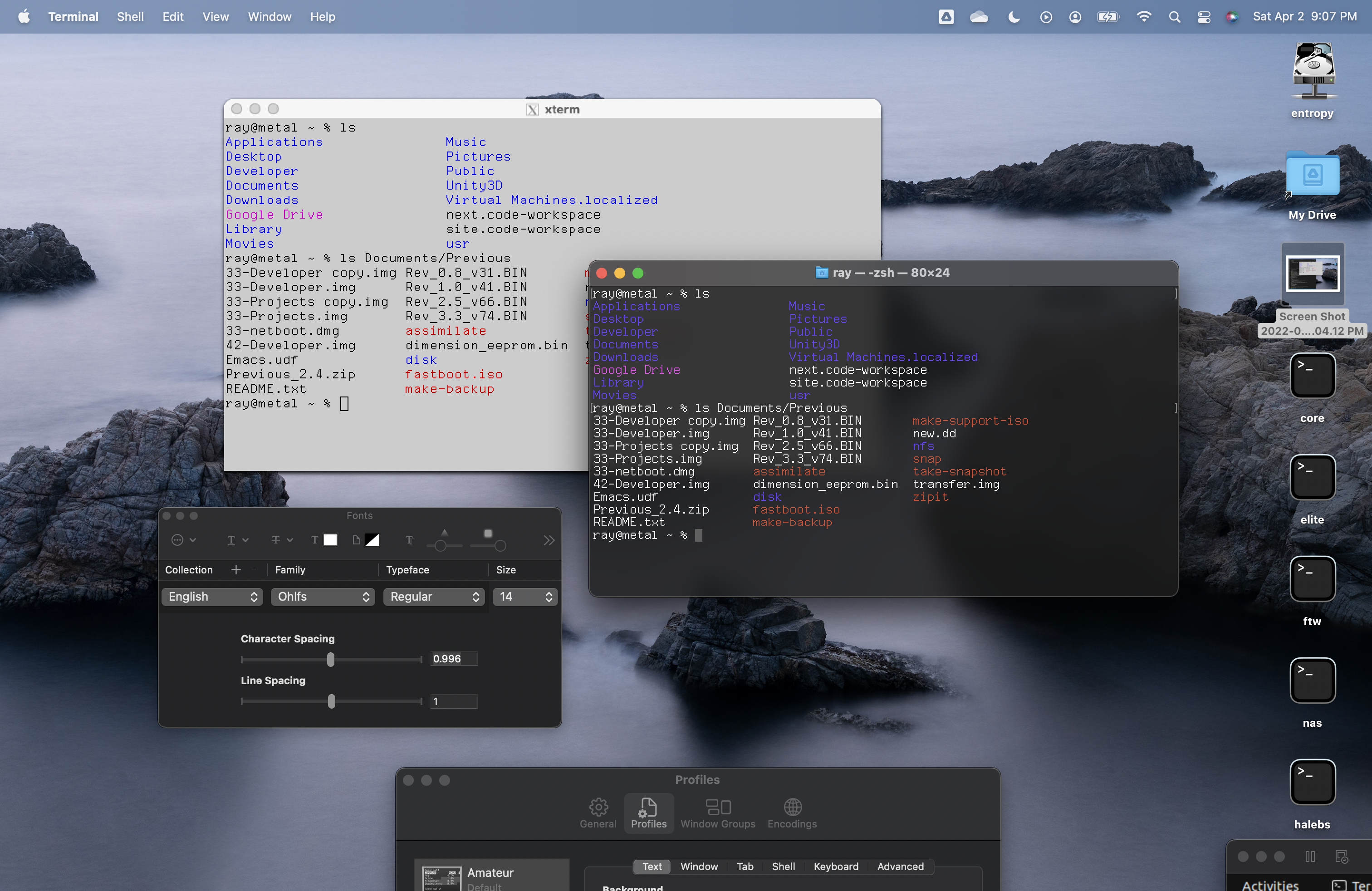Click the Character Spacing slider handle

tap(330, 659)
